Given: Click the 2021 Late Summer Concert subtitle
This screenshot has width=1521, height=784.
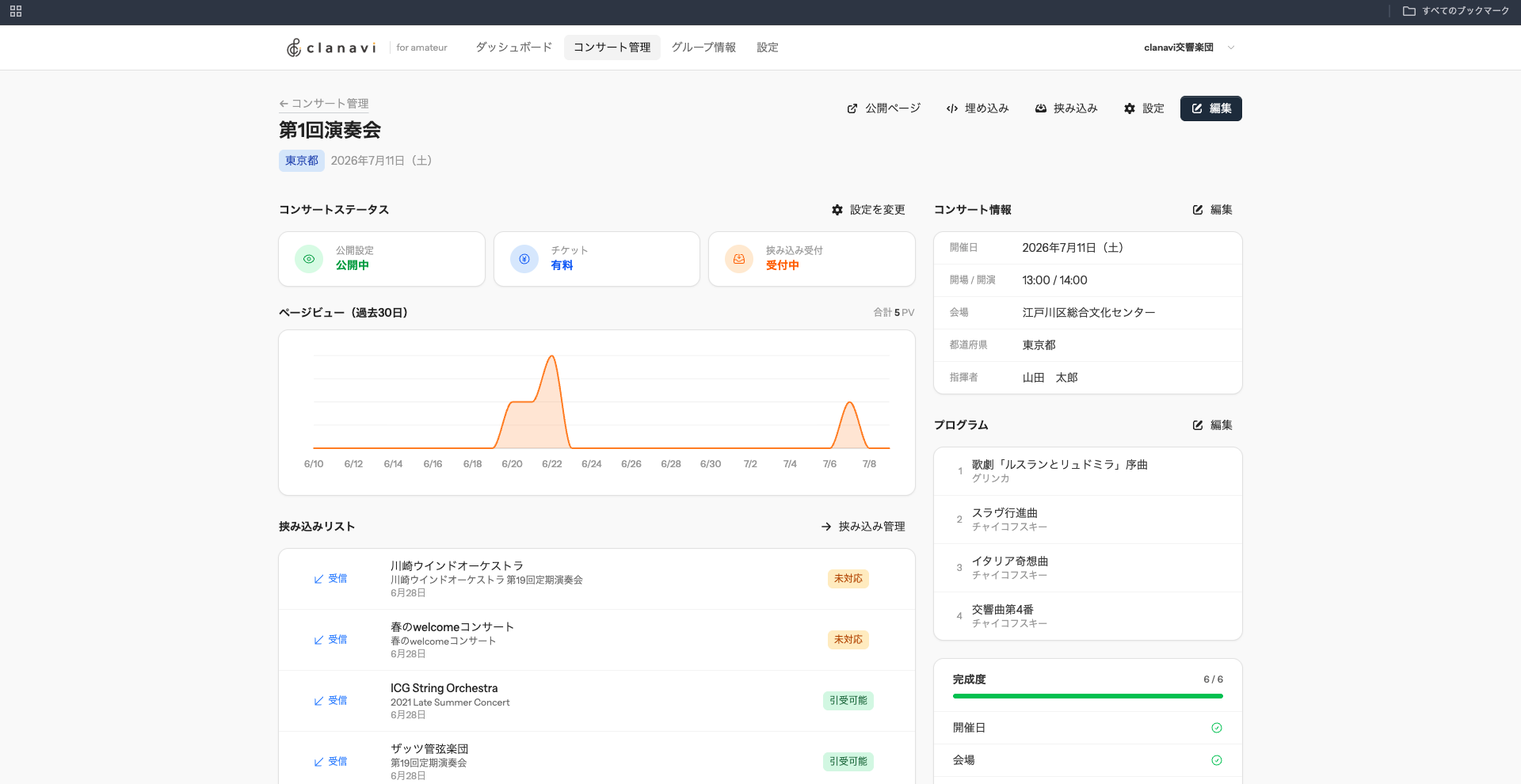Looking at the screenshot, I should 450,702.
